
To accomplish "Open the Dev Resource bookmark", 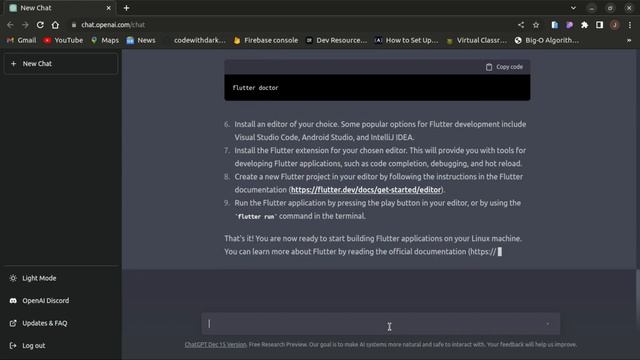I will pyautogui.click(x=337, y=40).
